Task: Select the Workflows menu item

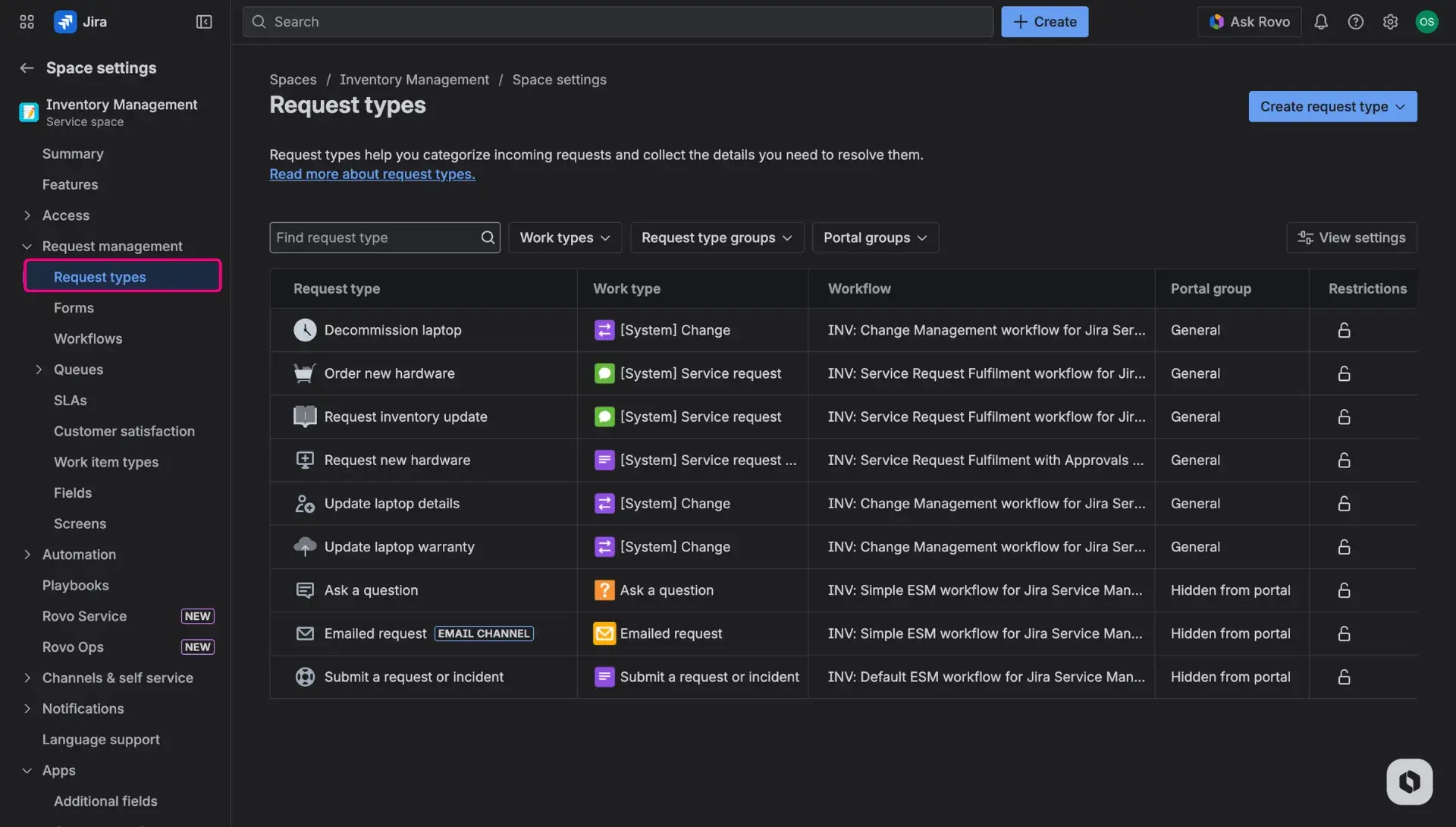Action: (88, 338)
